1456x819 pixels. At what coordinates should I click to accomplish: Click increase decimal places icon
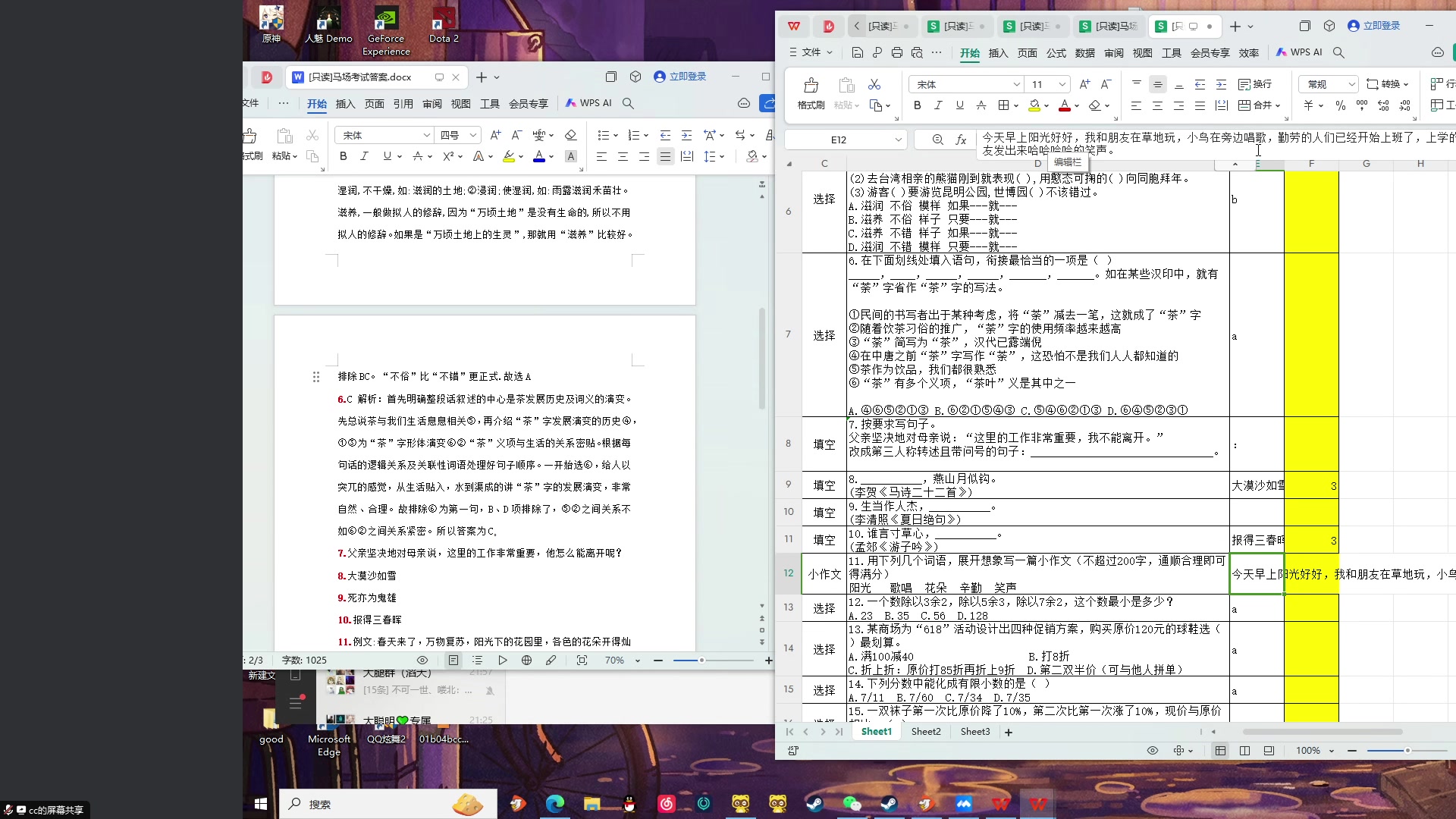click(1383, 105)
